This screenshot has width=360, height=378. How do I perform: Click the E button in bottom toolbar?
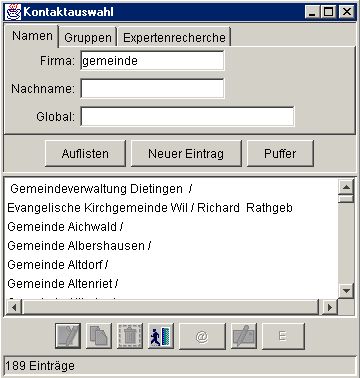coord(283,336)
